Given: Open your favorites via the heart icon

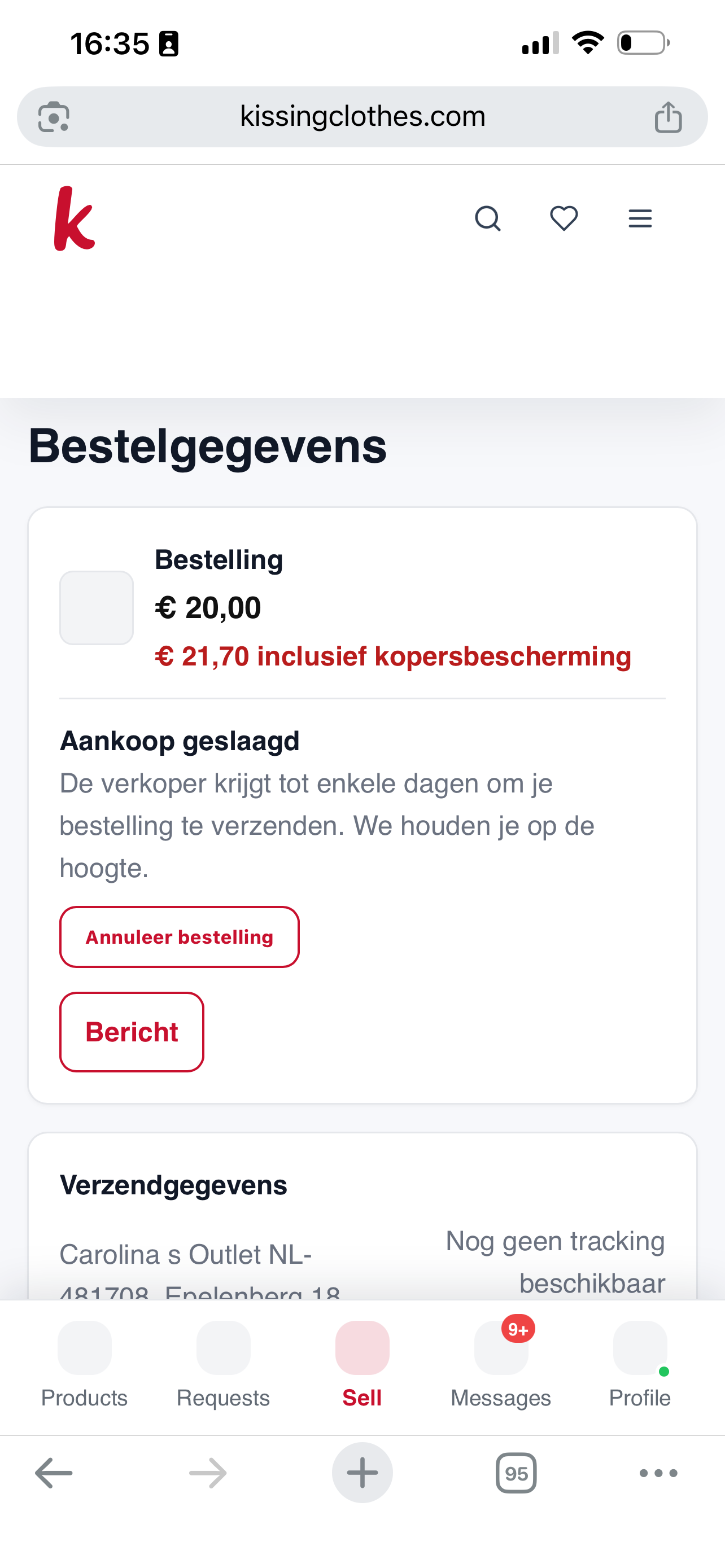Looking at the screenshot, I should pos(563,218).
